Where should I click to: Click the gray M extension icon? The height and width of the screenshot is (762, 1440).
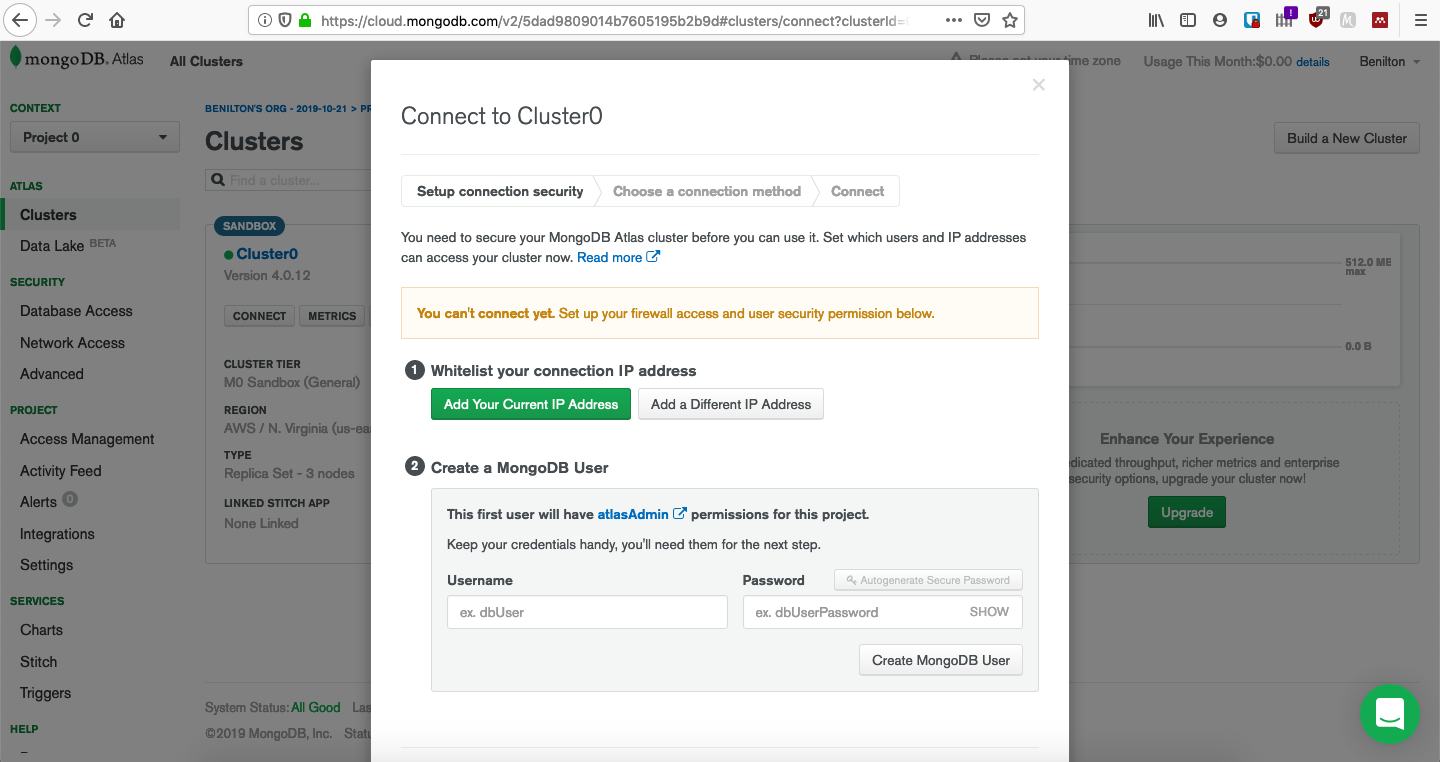[1348, 20]
